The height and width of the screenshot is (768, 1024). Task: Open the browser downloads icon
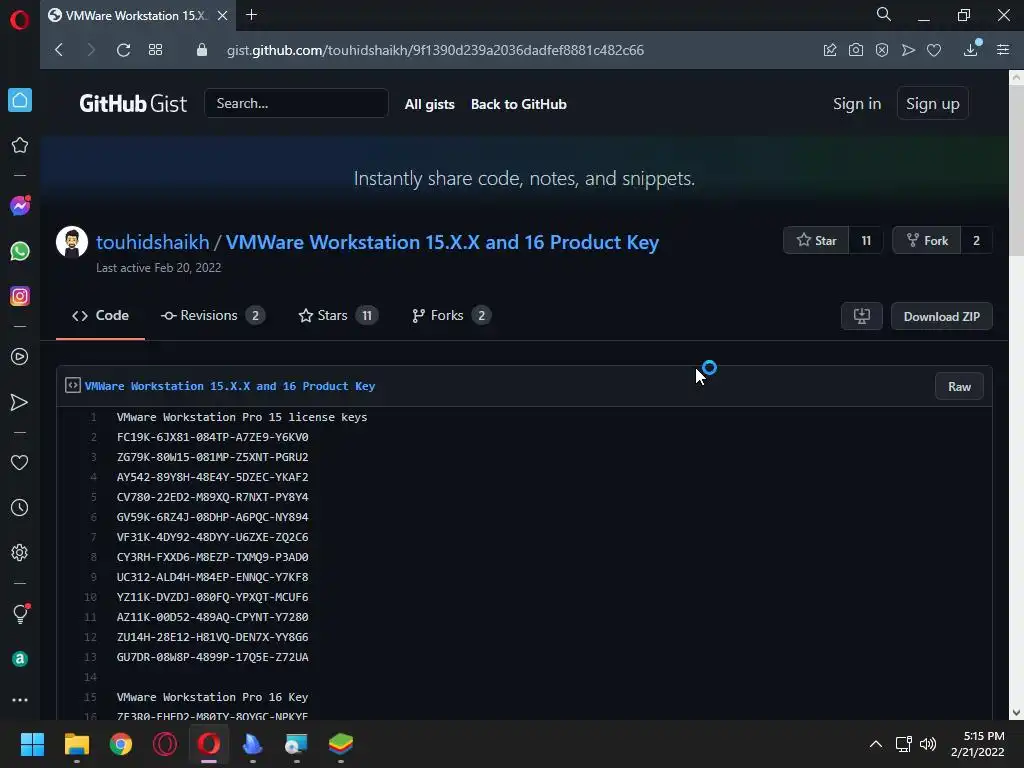tap(971, 49)
